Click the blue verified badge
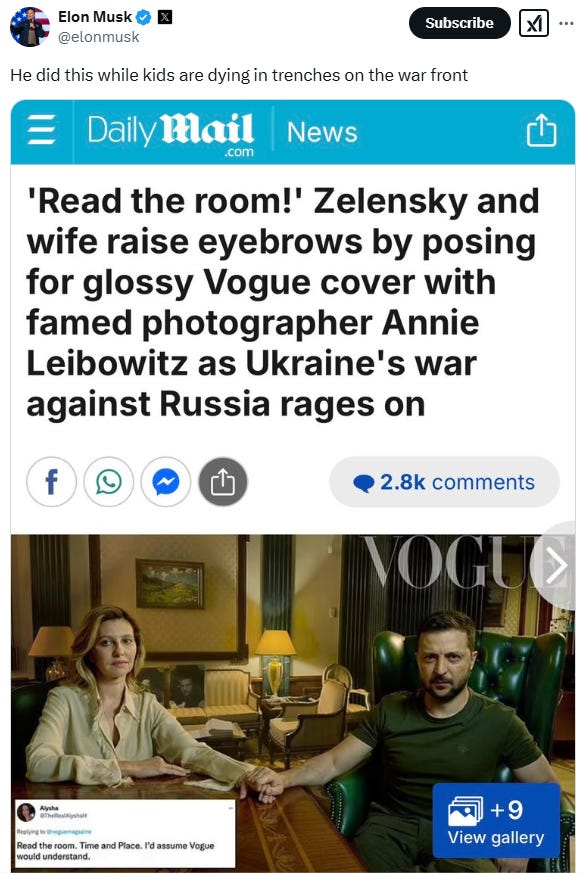This screenshot has width=581, height=873. point(144,17)
